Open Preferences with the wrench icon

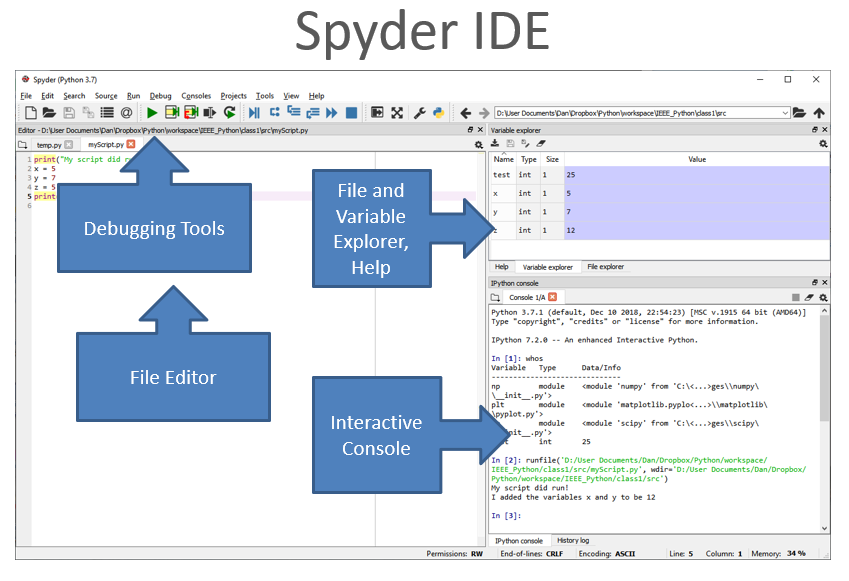pyautogui.click(x=420, y=113)
